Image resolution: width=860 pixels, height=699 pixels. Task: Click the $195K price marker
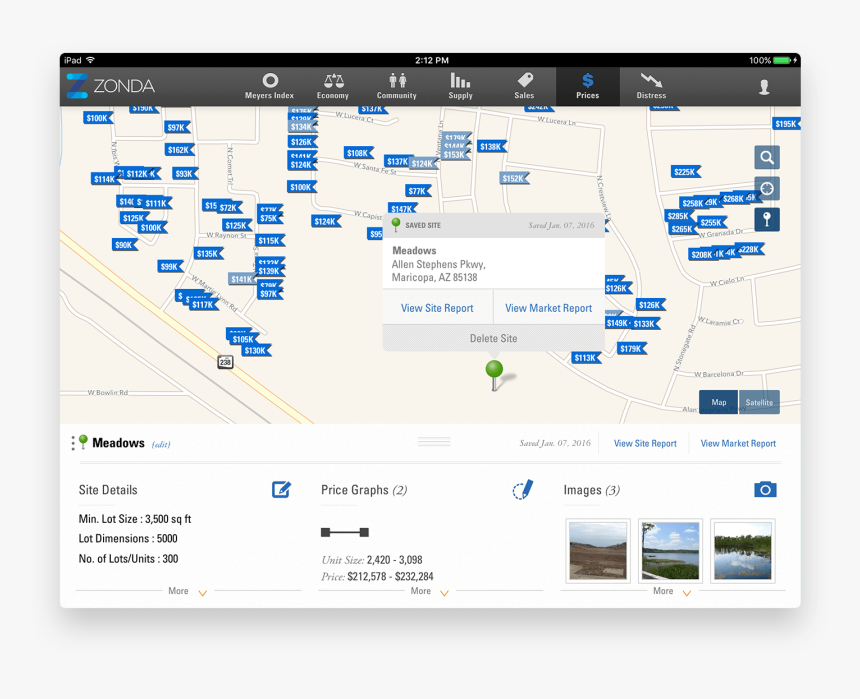(x=786, y=124)
